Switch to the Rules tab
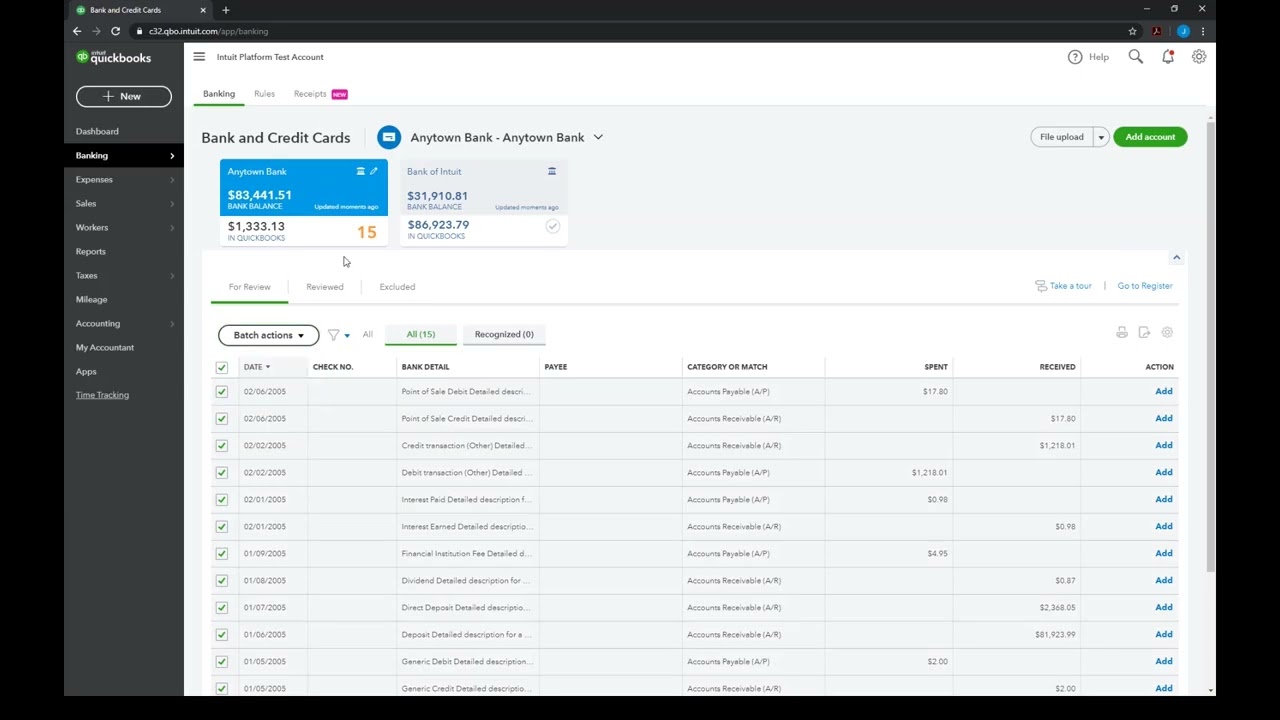The image size is (1280, 720). point(264,94)
